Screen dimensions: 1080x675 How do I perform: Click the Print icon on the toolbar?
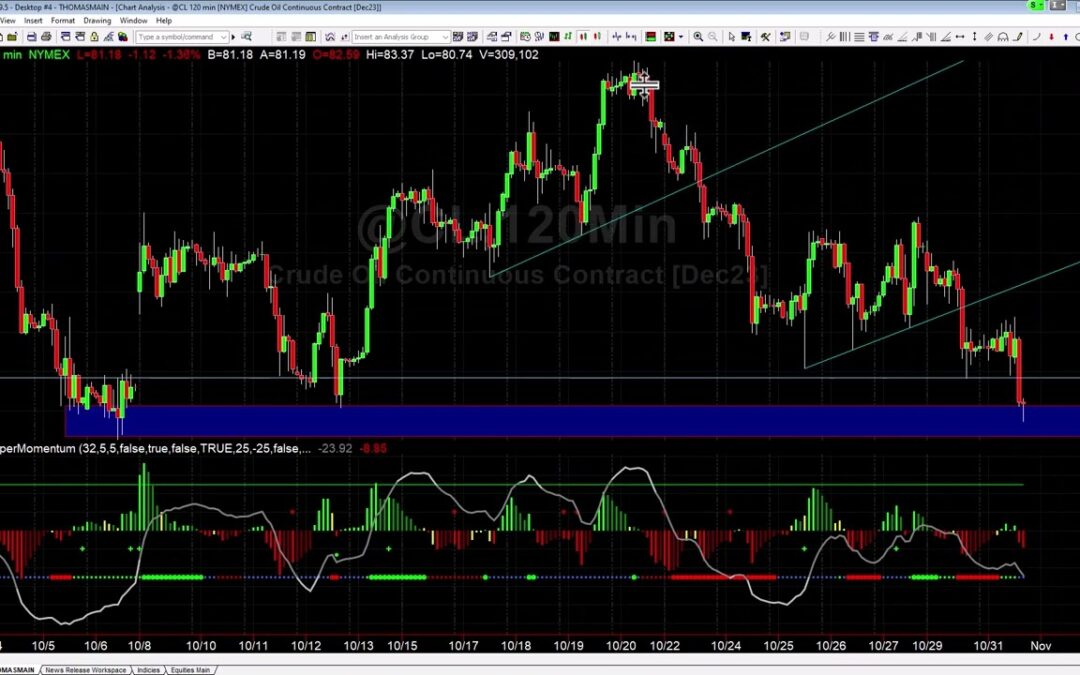coord(46,37)
